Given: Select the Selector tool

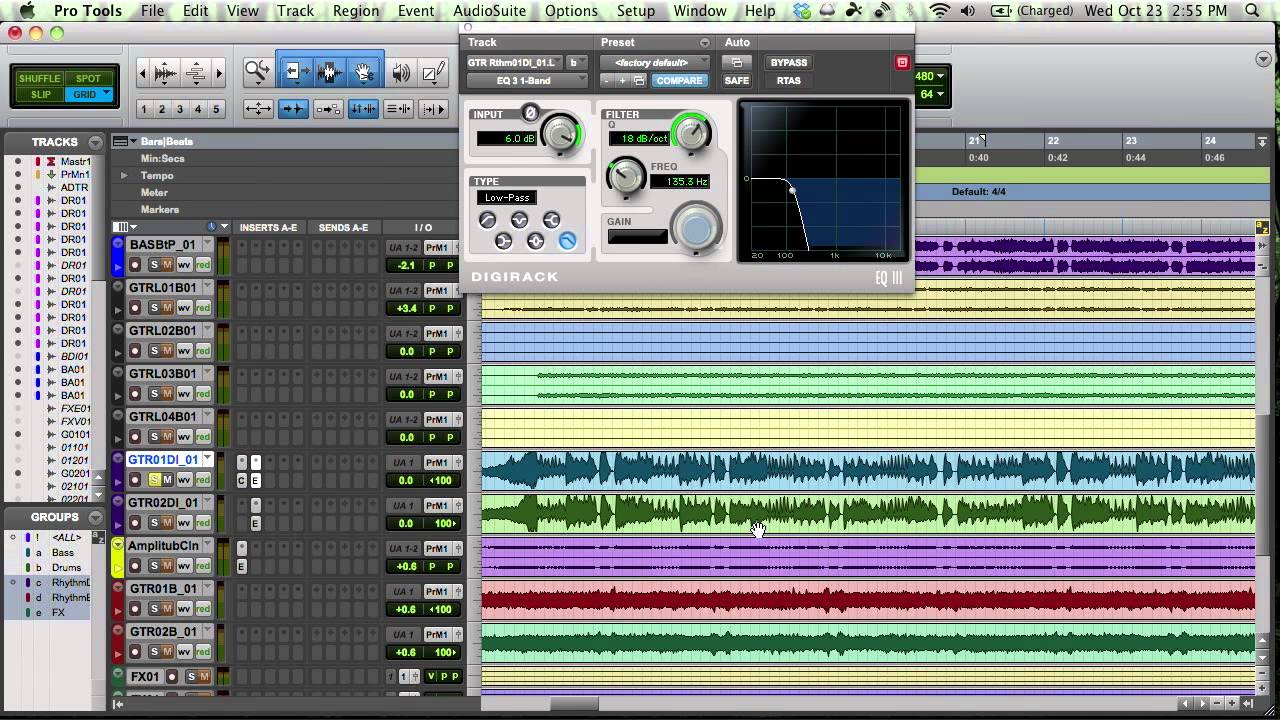Looking at the screenshot, I should [x=330, y=72].
